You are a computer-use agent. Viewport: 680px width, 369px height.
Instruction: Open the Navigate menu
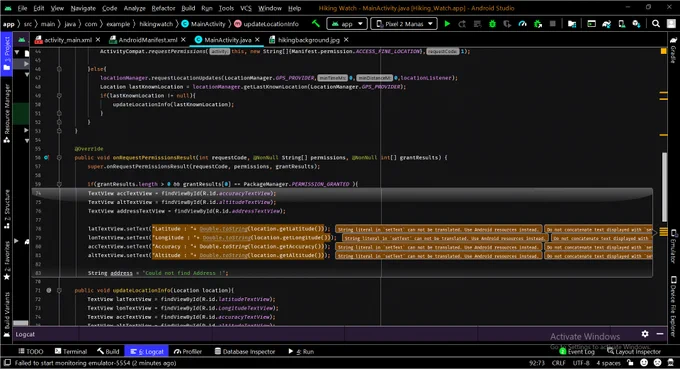pos(83,8)
